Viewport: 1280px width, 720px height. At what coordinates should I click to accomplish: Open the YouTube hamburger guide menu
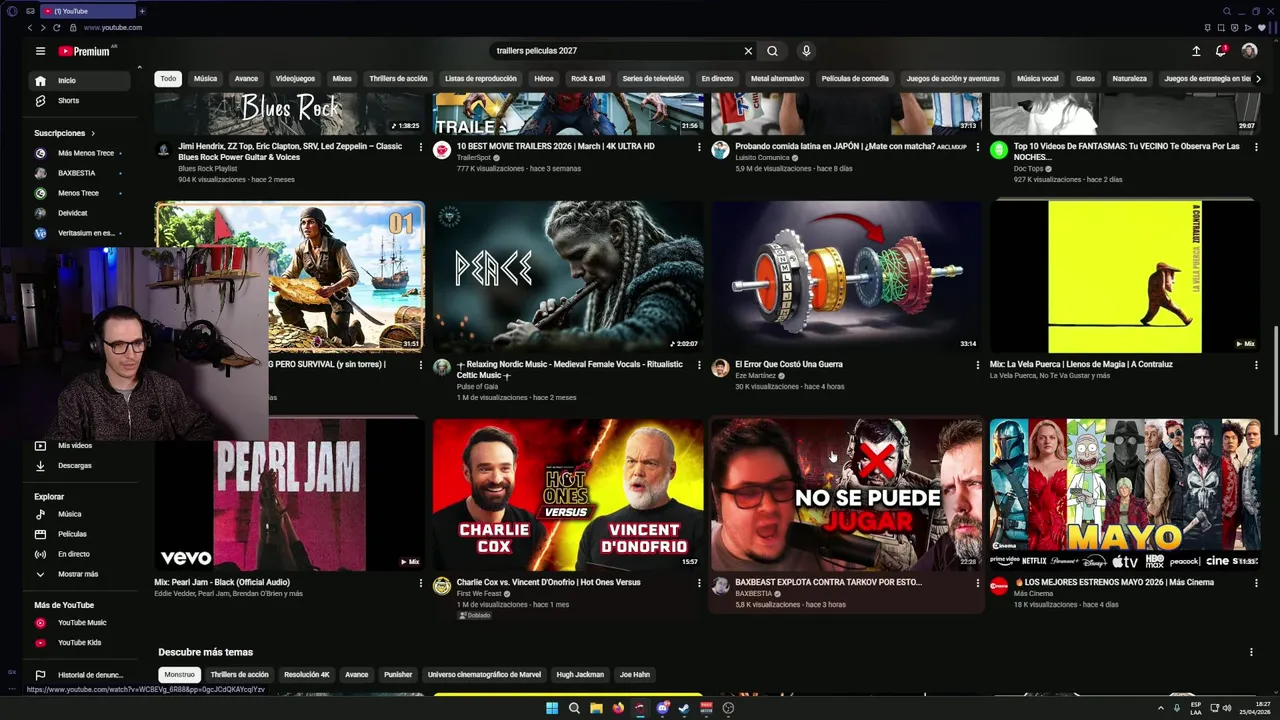[x=40, y=51]
